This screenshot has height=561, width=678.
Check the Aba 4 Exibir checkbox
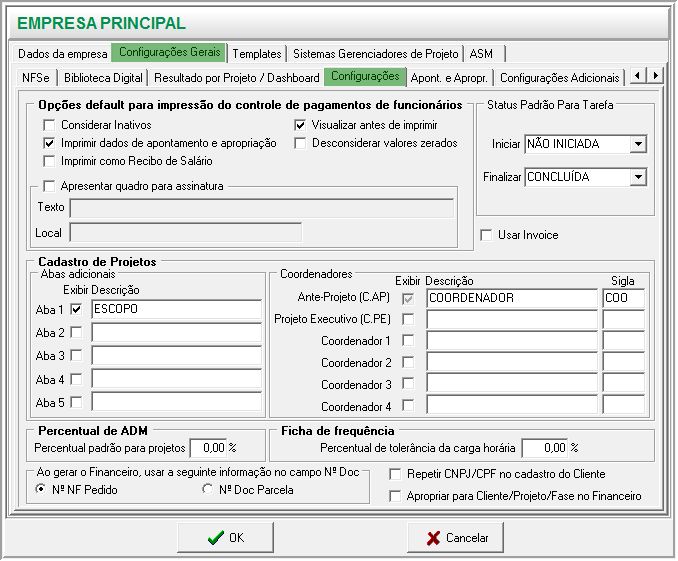[76, 379]
